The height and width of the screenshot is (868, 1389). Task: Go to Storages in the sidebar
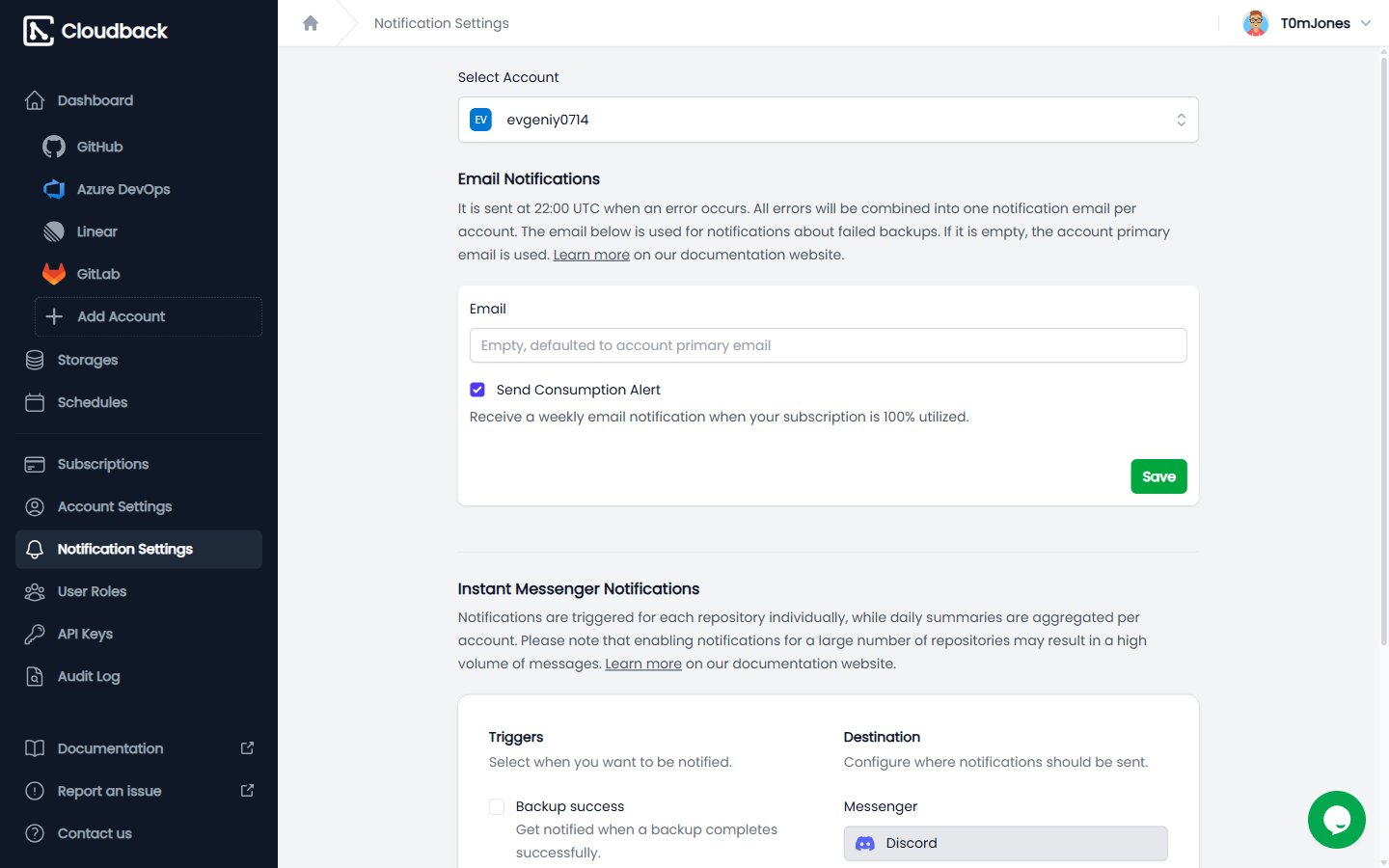pos(139,360)
